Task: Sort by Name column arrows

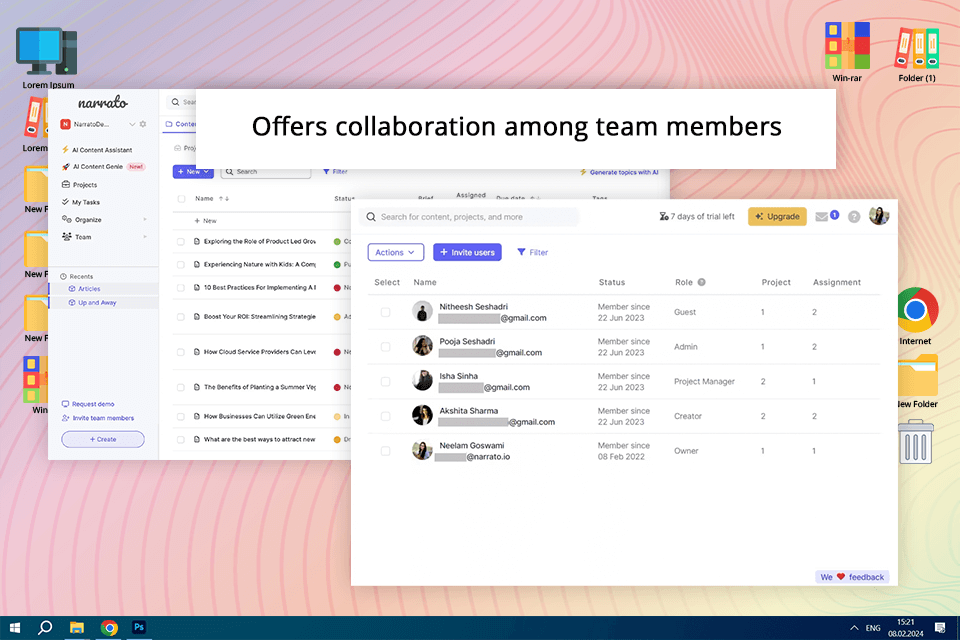Action: pyautogui.click(x=224, y=198)
